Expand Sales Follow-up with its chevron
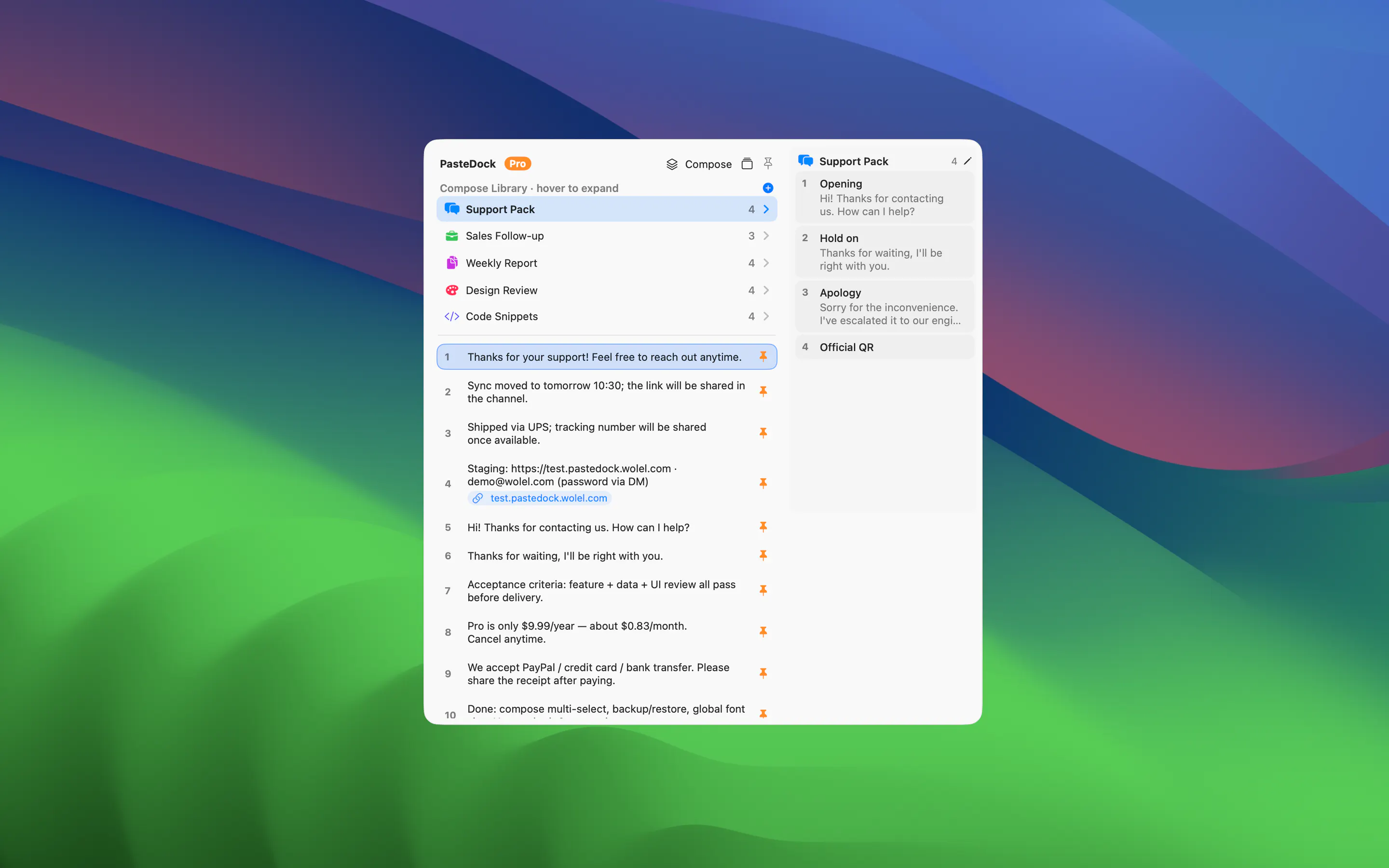The image size is (1389, 868). (x=766, y=236)
